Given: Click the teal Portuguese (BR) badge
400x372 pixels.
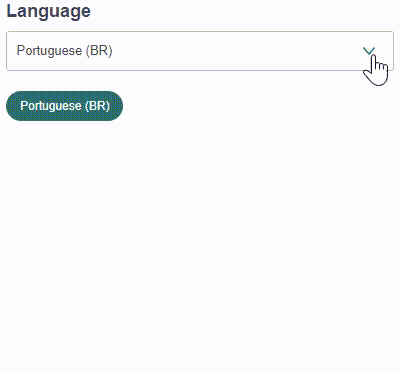Looking at the screenshot, I should point(64,106).
